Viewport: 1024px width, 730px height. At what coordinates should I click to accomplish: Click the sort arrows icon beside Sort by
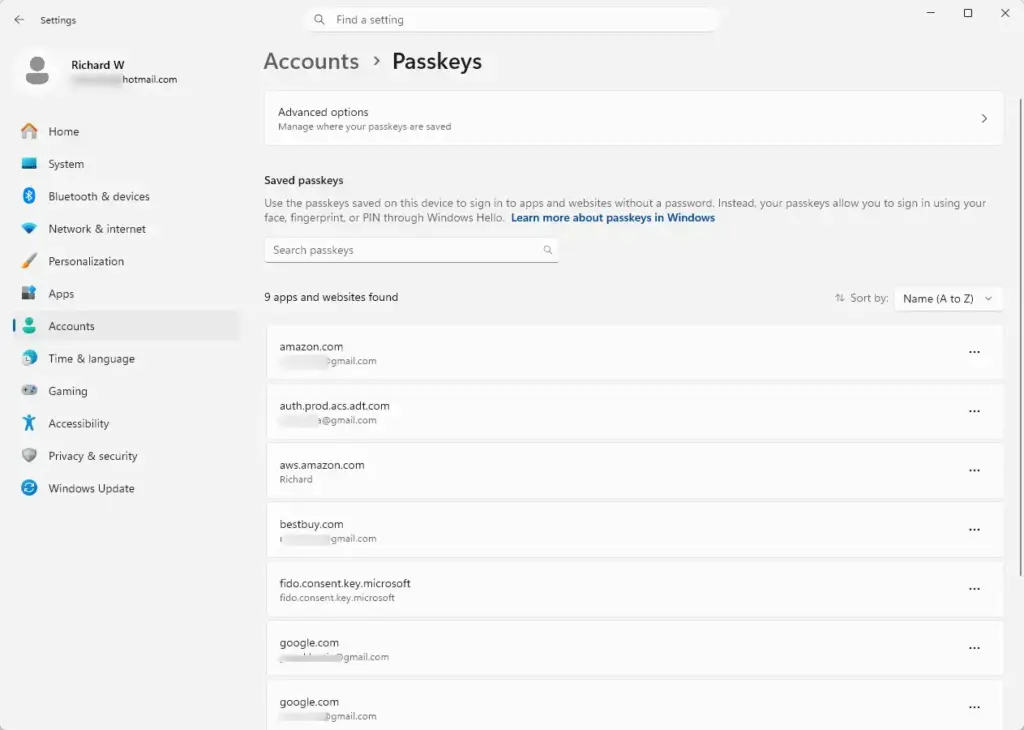[x=839, y=298]
